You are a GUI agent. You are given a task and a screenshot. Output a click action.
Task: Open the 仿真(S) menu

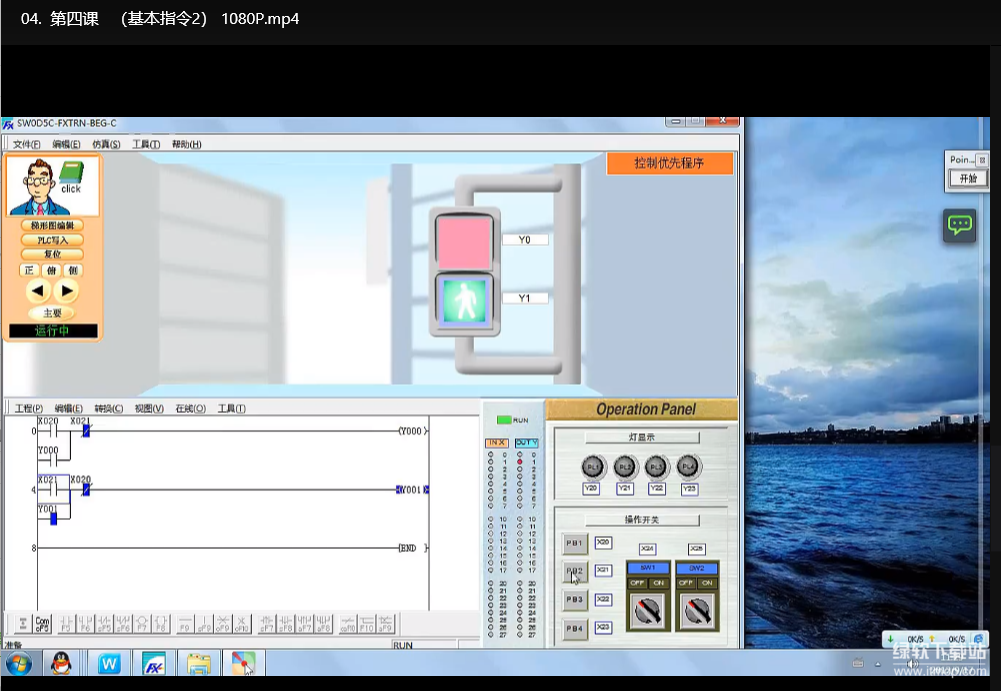(106, 144)
